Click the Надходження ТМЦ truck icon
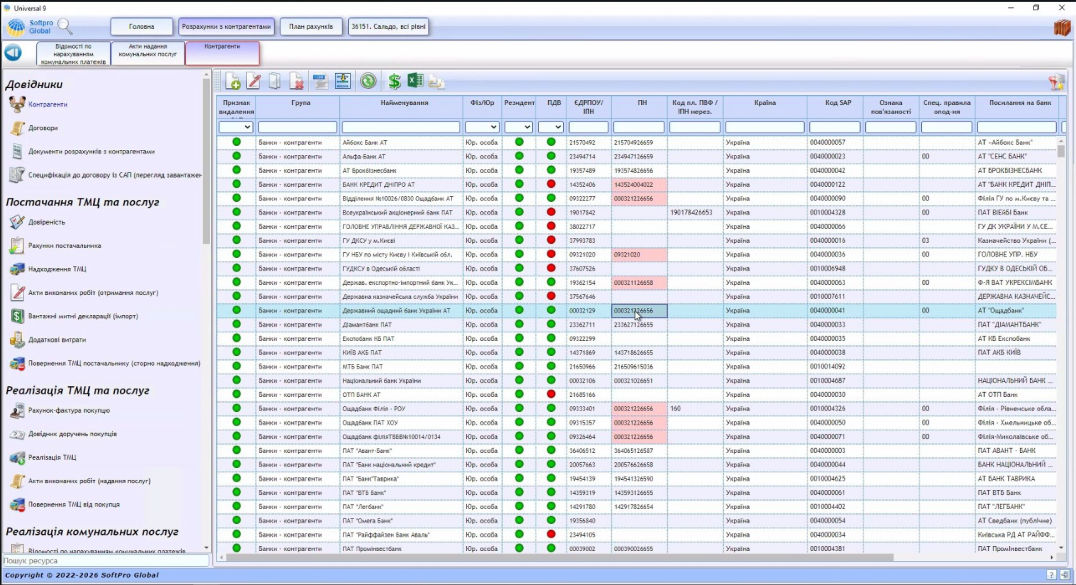Image resolution: width=1076 pixels, height=585 pixels. point(17,269)
